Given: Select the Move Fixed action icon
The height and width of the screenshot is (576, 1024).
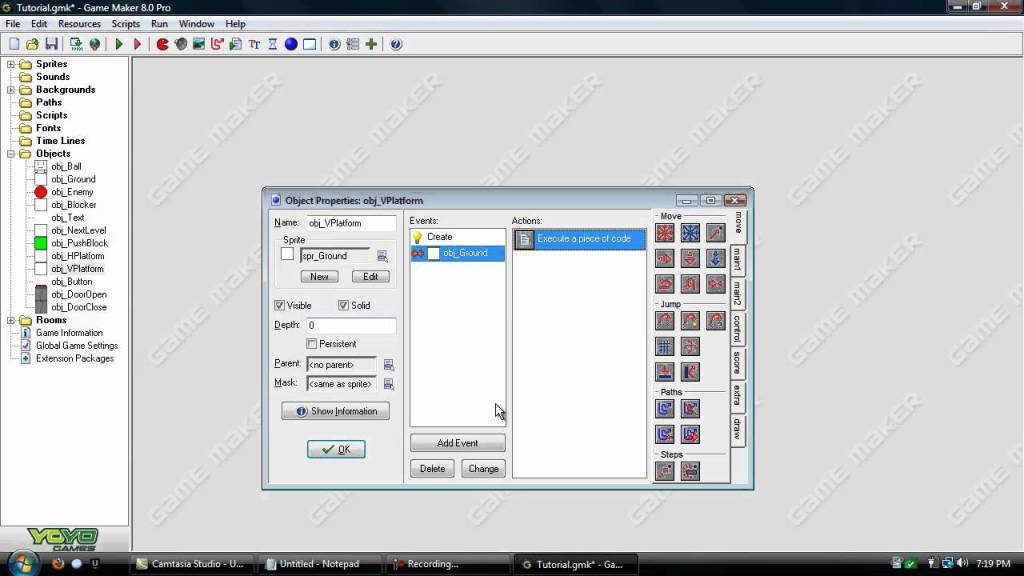Looking at the screenshot, I should (665, 232).
